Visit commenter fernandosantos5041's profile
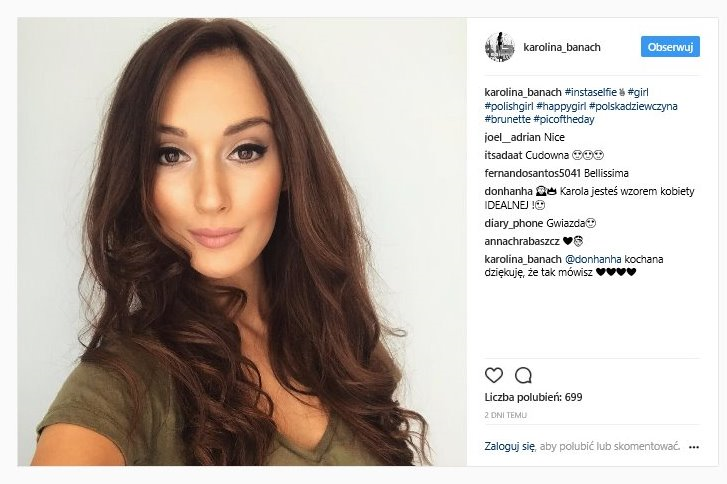 [533, 173]
